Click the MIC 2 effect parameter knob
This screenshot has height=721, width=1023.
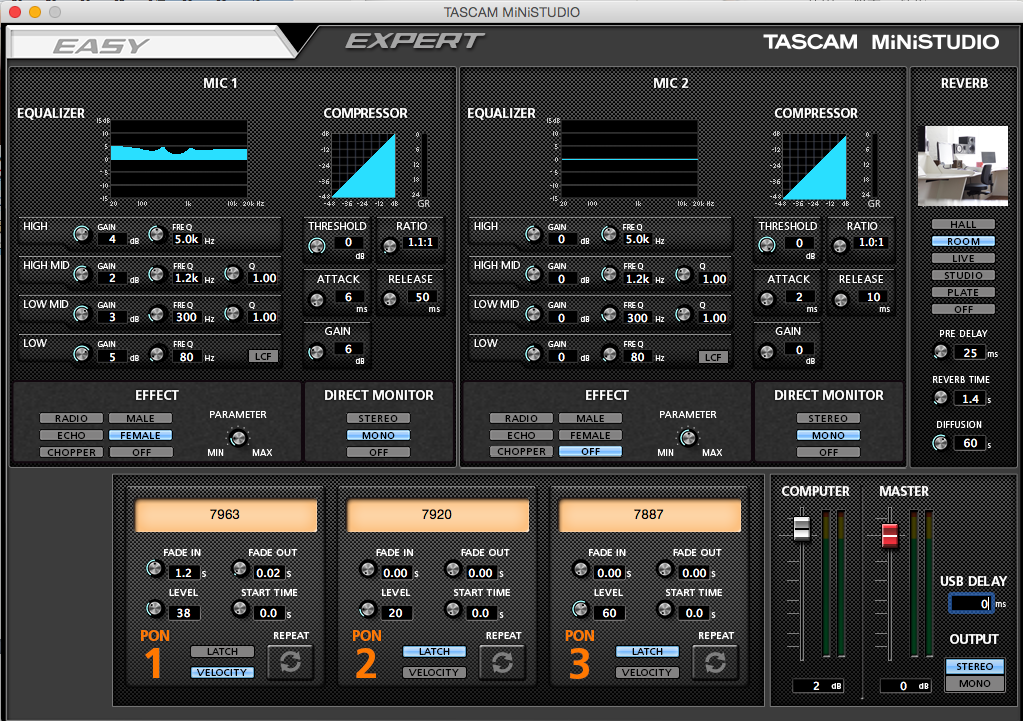pyautogui.click(x=688, y=437)
